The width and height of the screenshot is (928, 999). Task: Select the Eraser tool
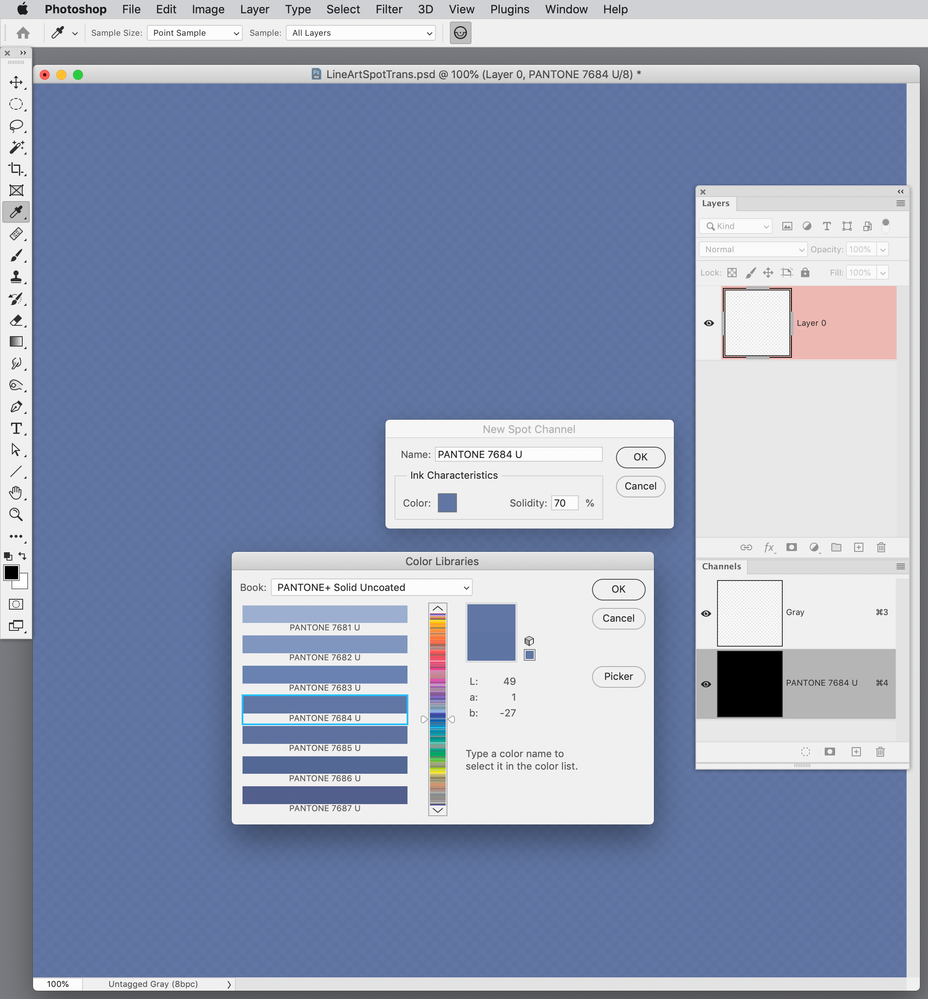[16, 320]
